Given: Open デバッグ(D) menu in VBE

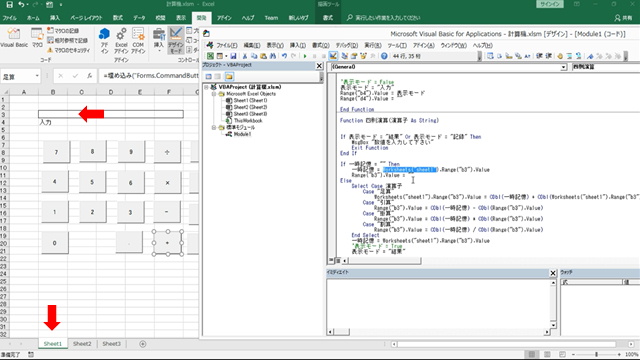Looking at the screenshot, I should (347, 45).
